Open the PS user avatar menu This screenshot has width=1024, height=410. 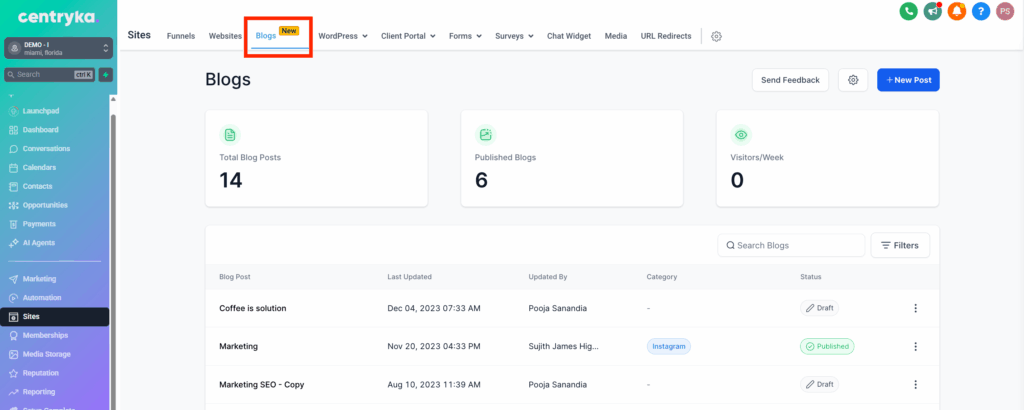point(1005,12)
